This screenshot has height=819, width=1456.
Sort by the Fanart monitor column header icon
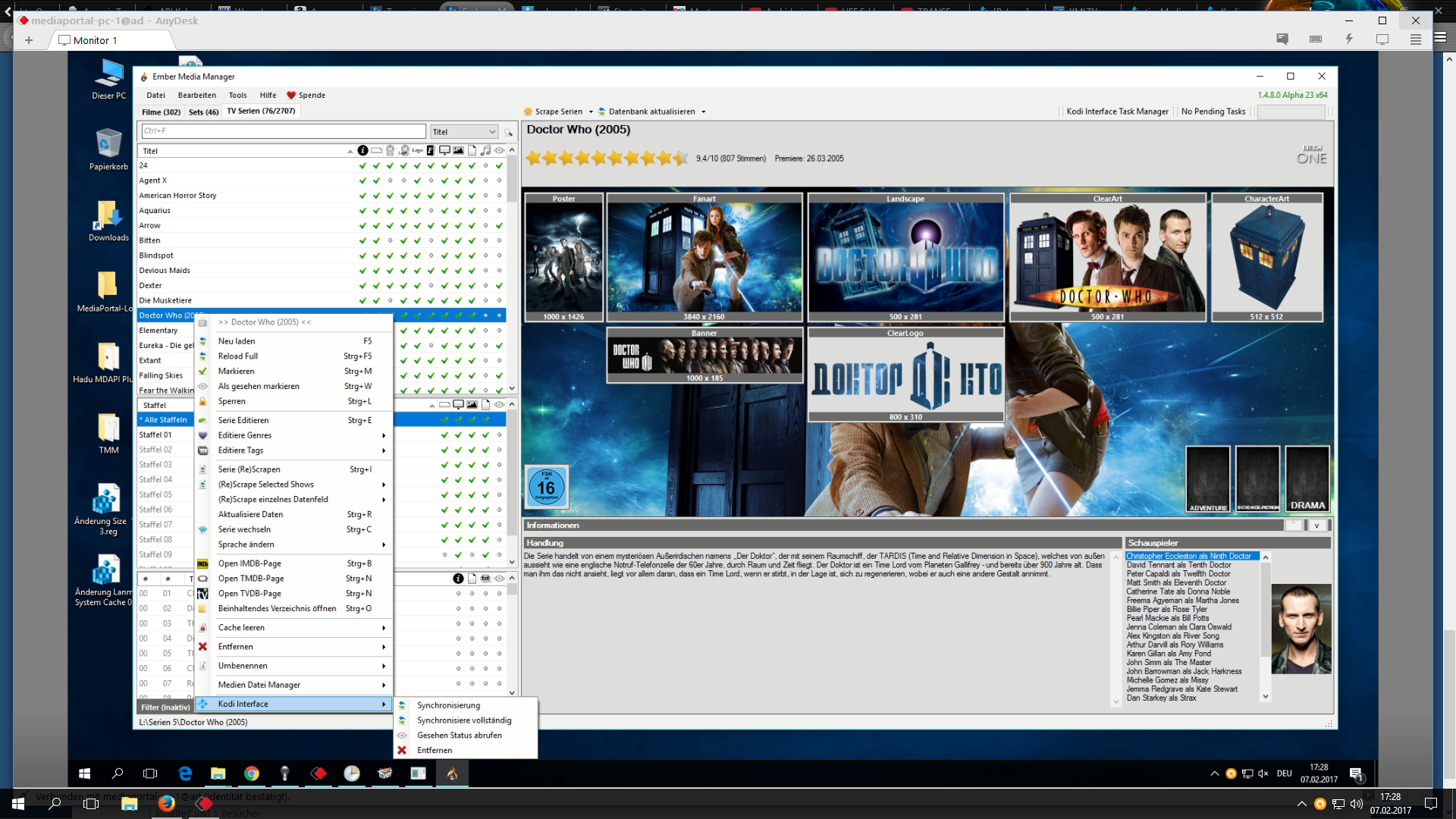coord(444,150)
